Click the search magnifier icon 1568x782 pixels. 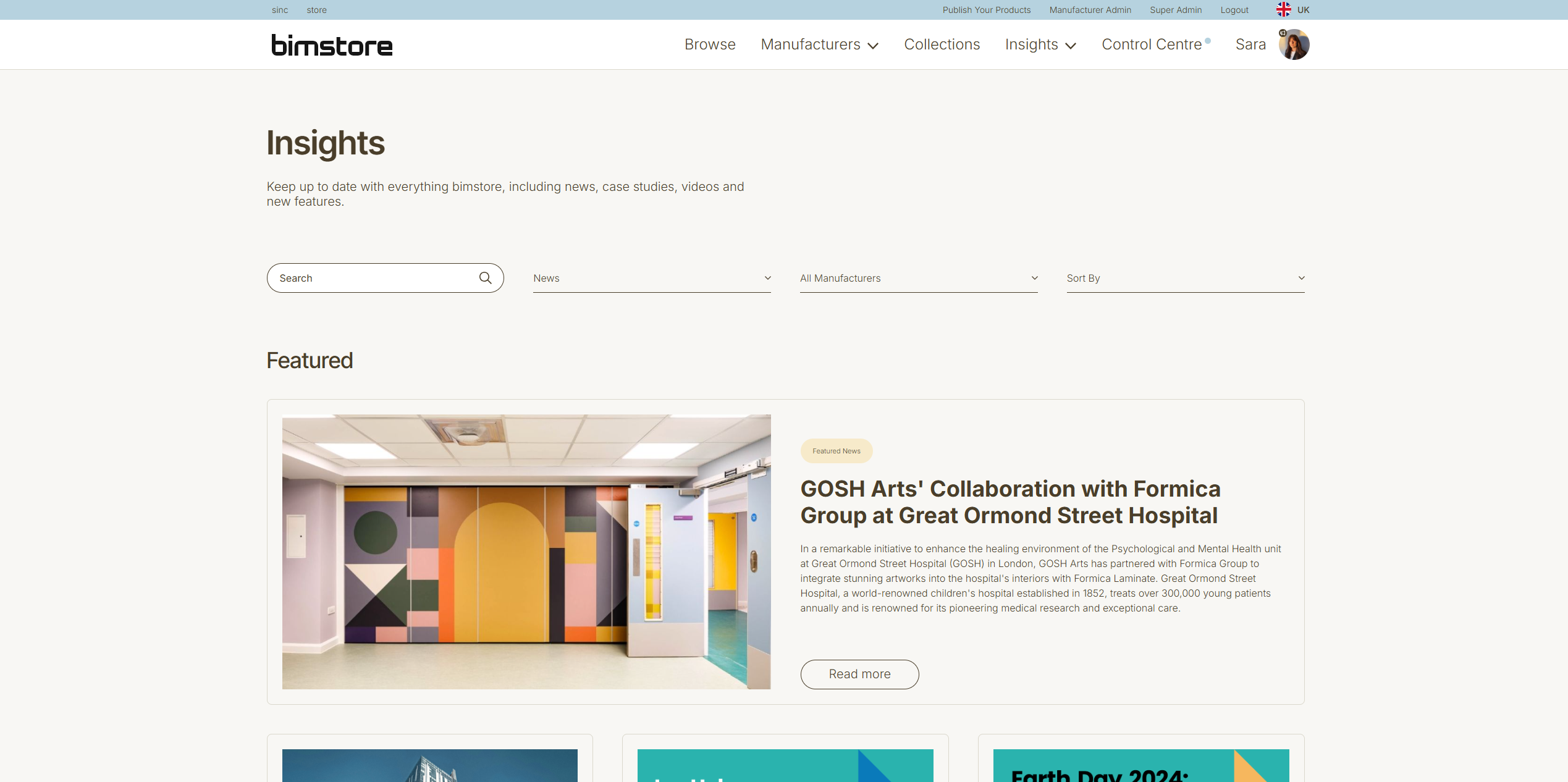[486, 278]
